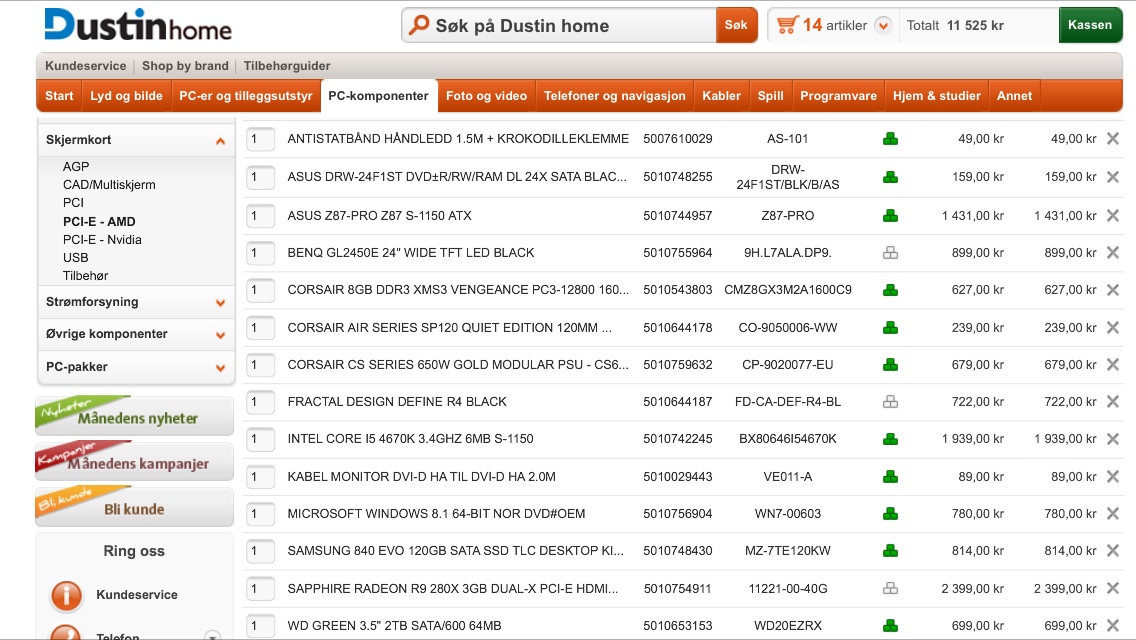Open Hjem & studier tab
This screenshot has width=1136, height=640.
tap(937, 96)
